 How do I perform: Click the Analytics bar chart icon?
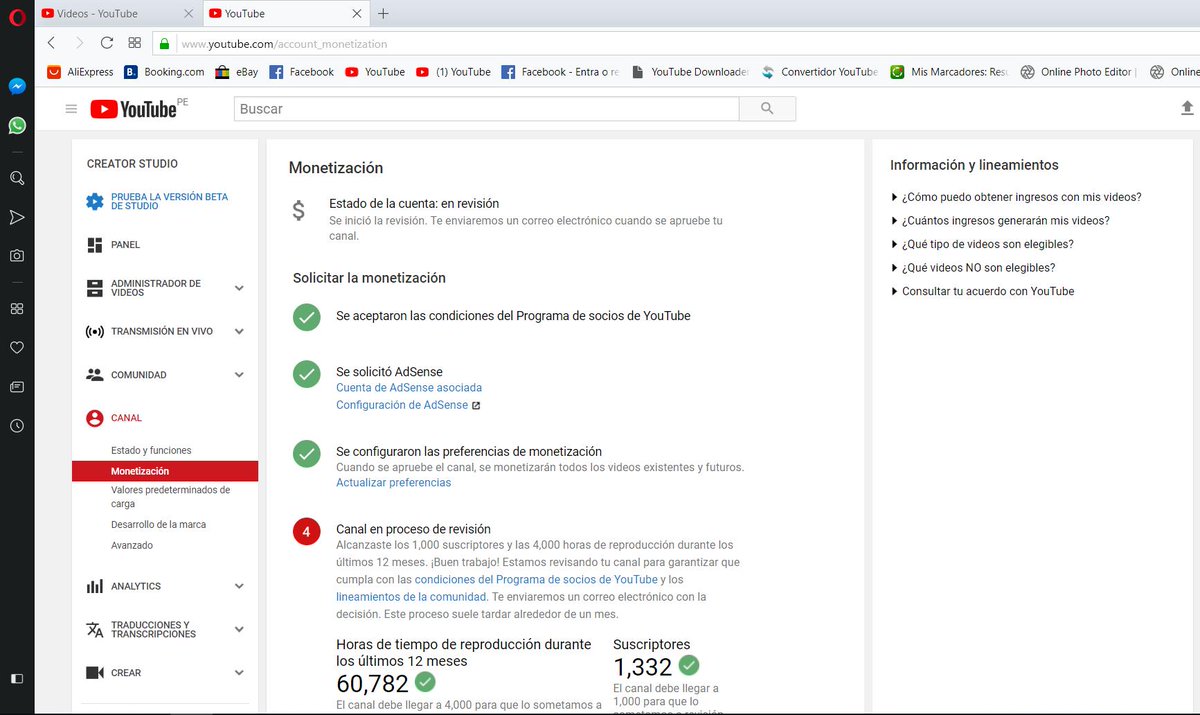click(x=95, y=587)
